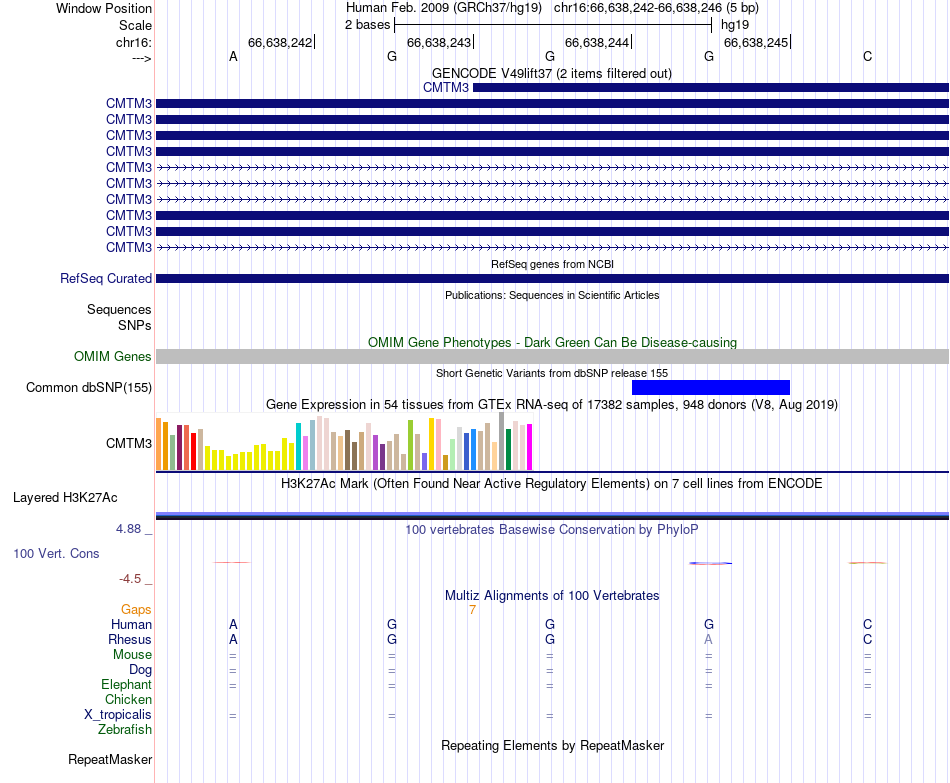
Task: Click the 2 bases scale bar
Action: pos(553,25)
